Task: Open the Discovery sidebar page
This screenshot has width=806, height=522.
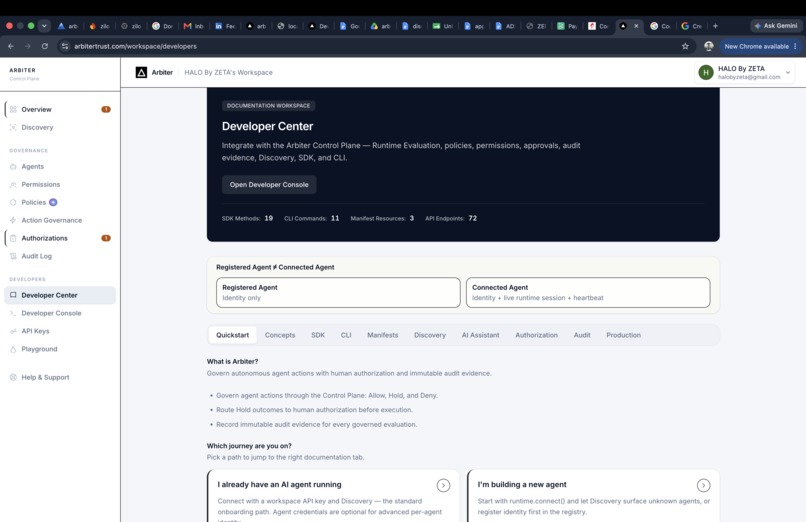Action: 60,127
